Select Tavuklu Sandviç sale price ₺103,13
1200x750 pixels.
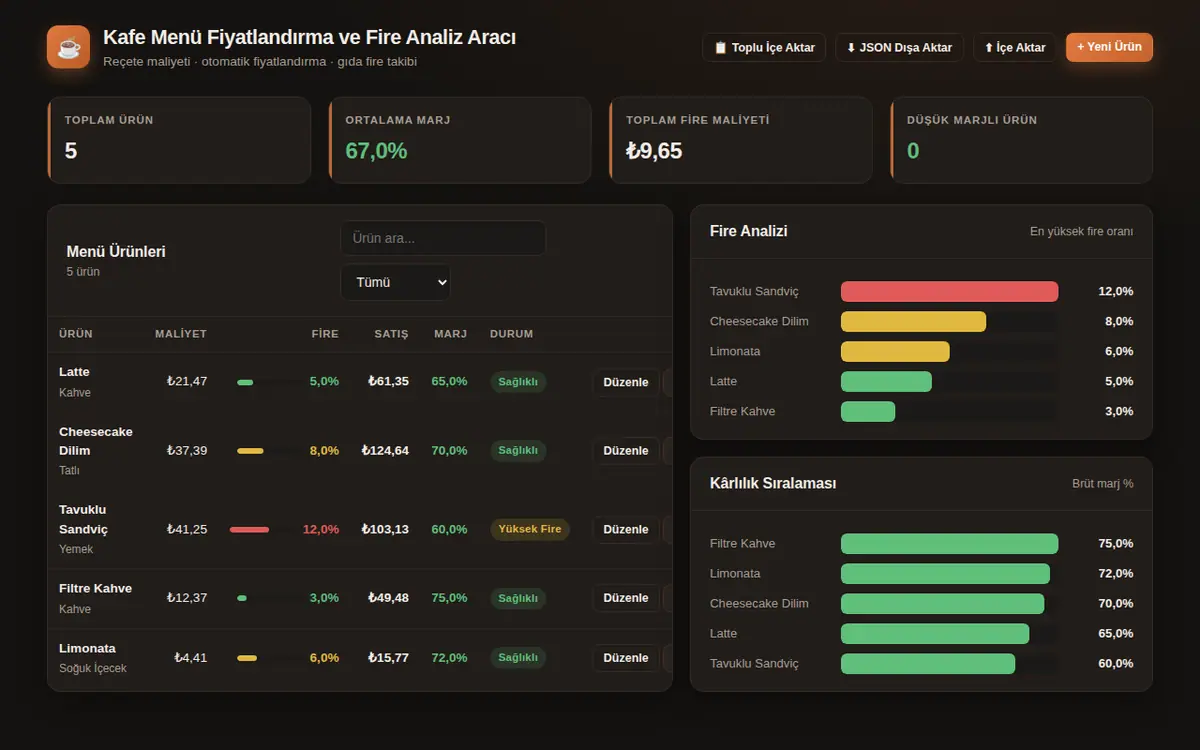385,529
